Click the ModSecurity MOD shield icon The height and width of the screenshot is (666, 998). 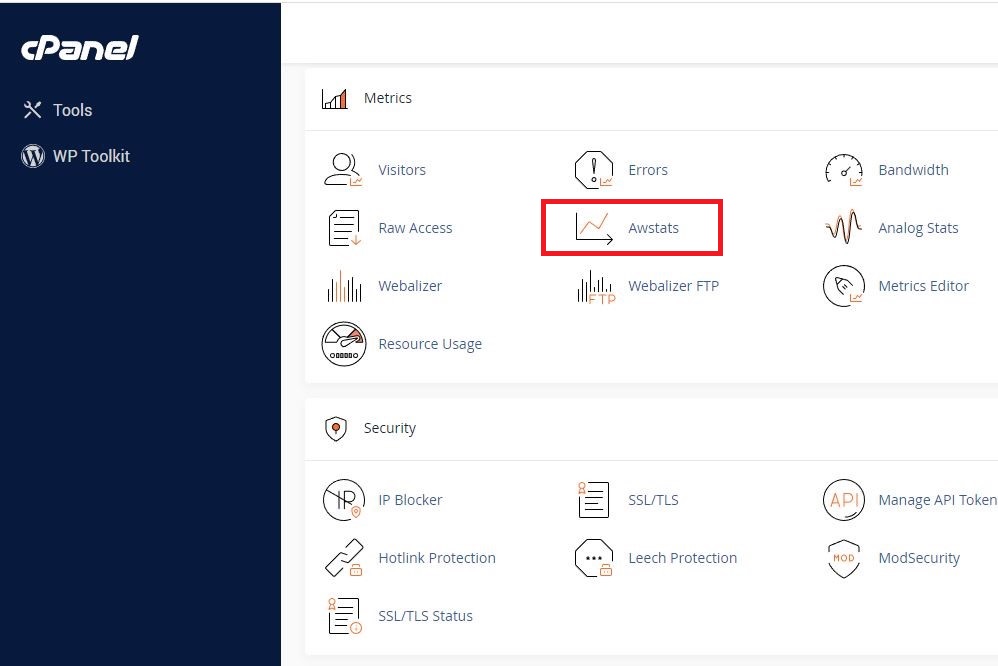point(844,558)
